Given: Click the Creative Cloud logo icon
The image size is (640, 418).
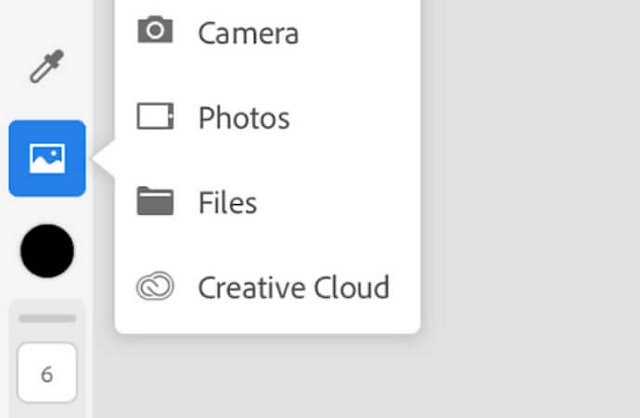Looking at the screenshot, I should pos(155,286).
